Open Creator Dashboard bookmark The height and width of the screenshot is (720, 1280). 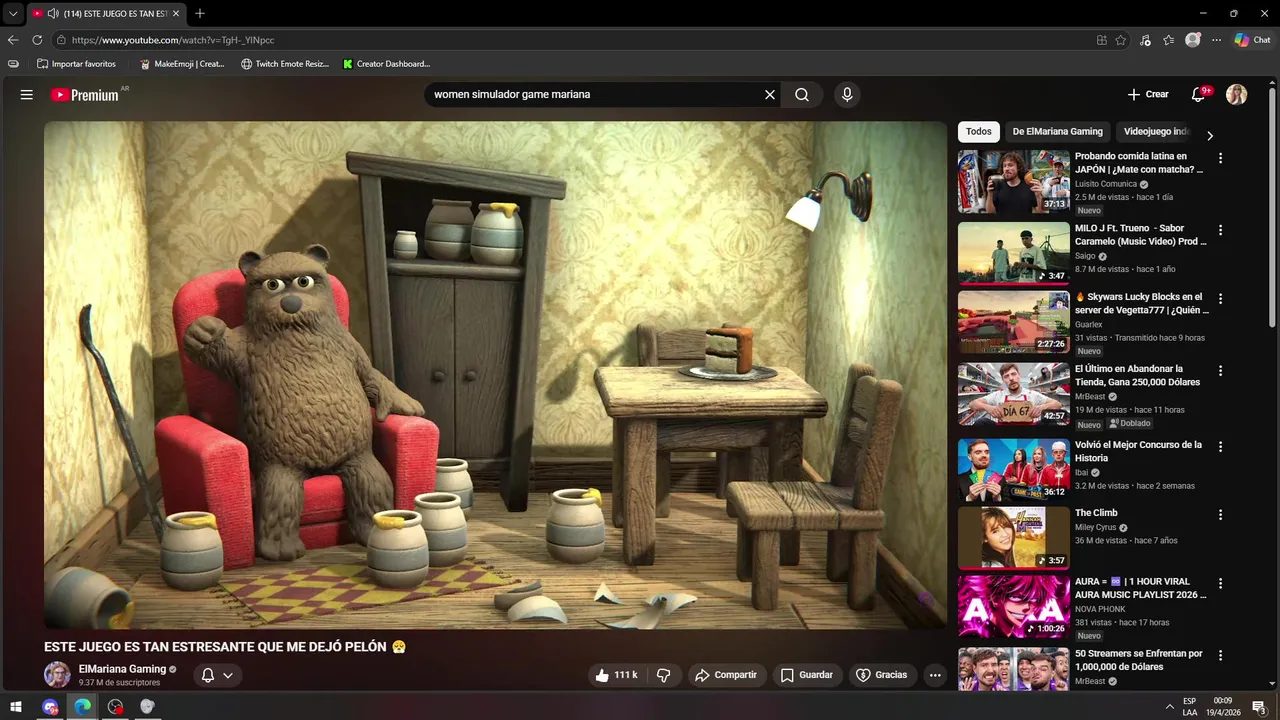[386, 64]
